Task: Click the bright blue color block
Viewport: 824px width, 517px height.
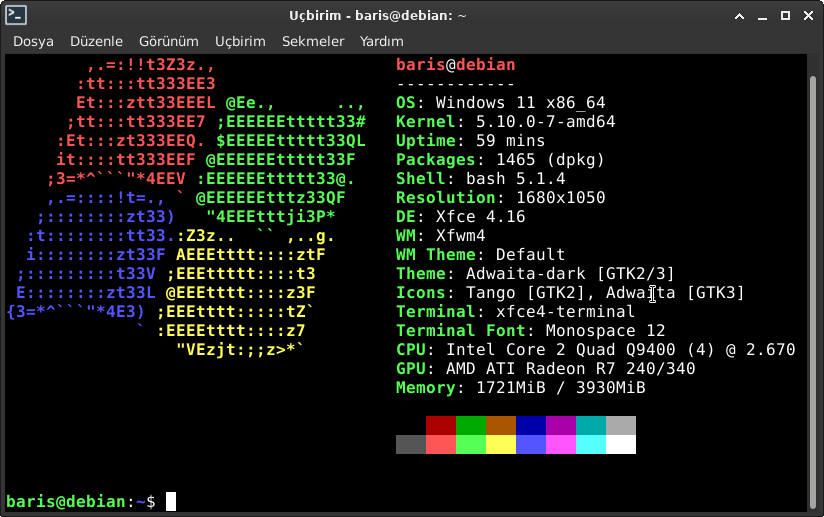Action: tap(531, 444)
